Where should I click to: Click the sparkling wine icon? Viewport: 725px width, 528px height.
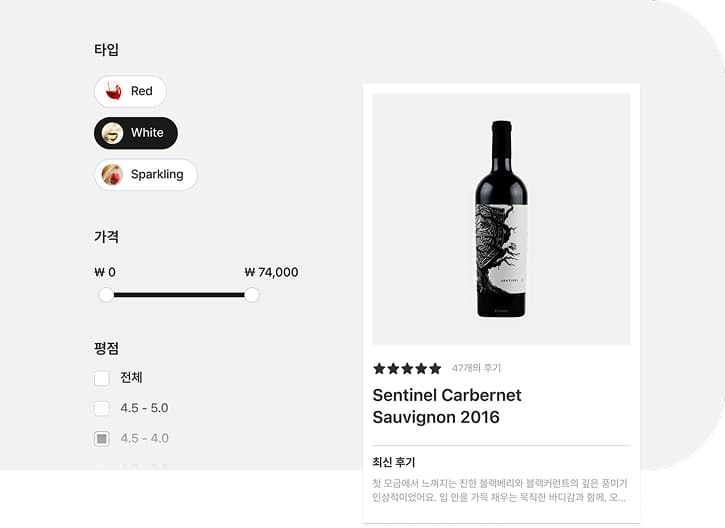tap(112, 175)
